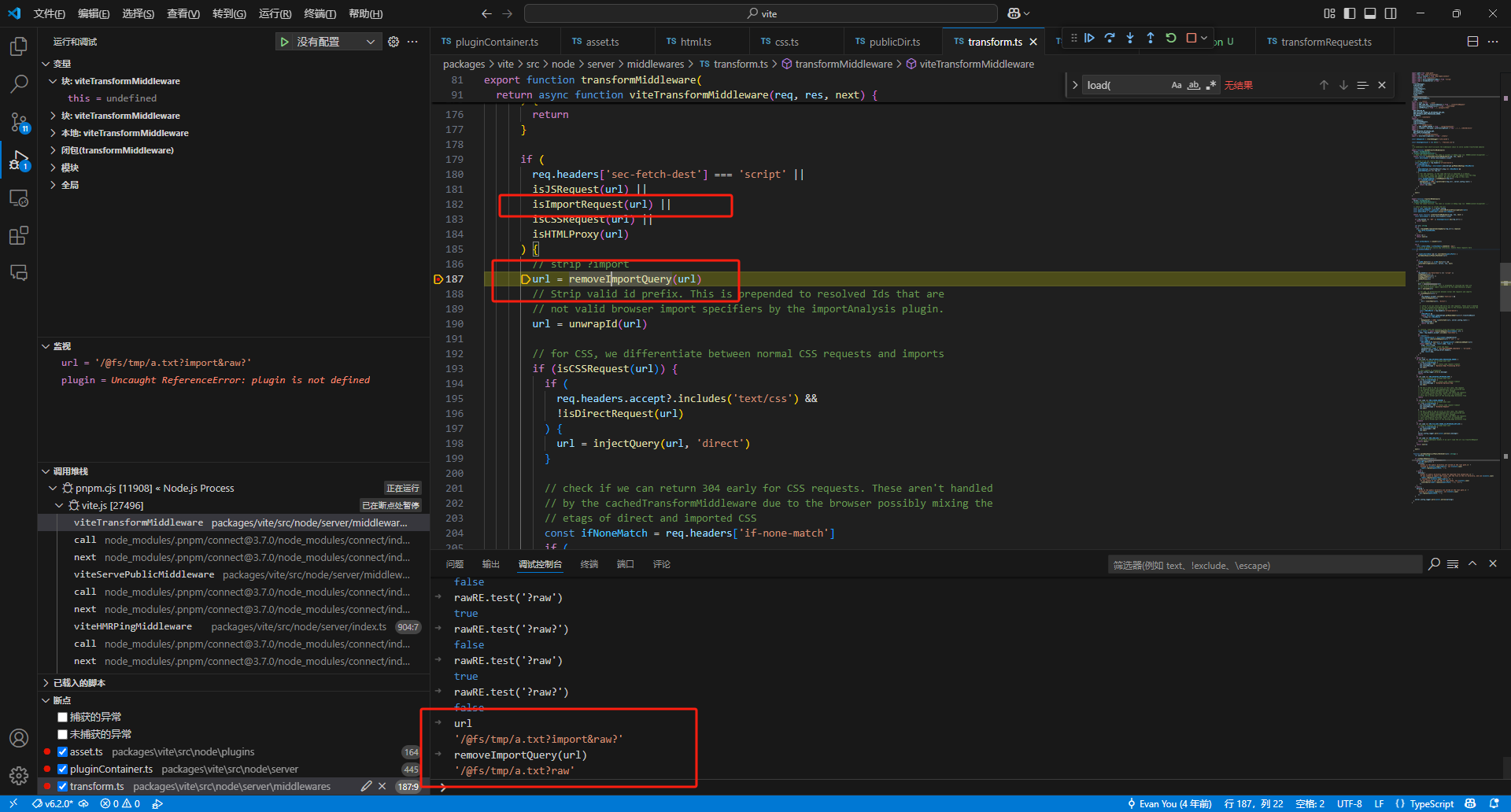This screenshot has height=812, width=1511.
Task: Open the Accounts icon in activity bar
Action: coord(19,738)
